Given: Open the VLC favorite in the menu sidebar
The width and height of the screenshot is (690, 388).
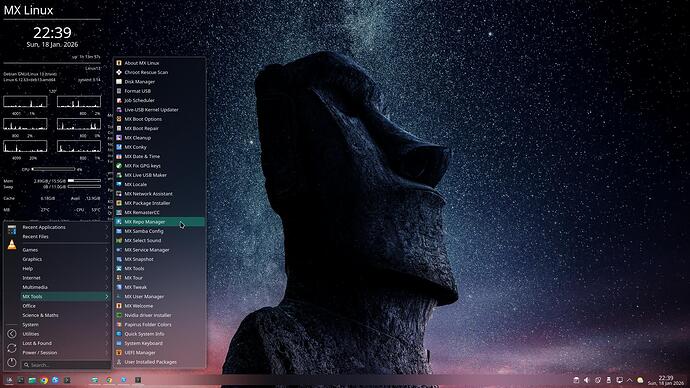Looking at the screenshot, I should (12, 245).
